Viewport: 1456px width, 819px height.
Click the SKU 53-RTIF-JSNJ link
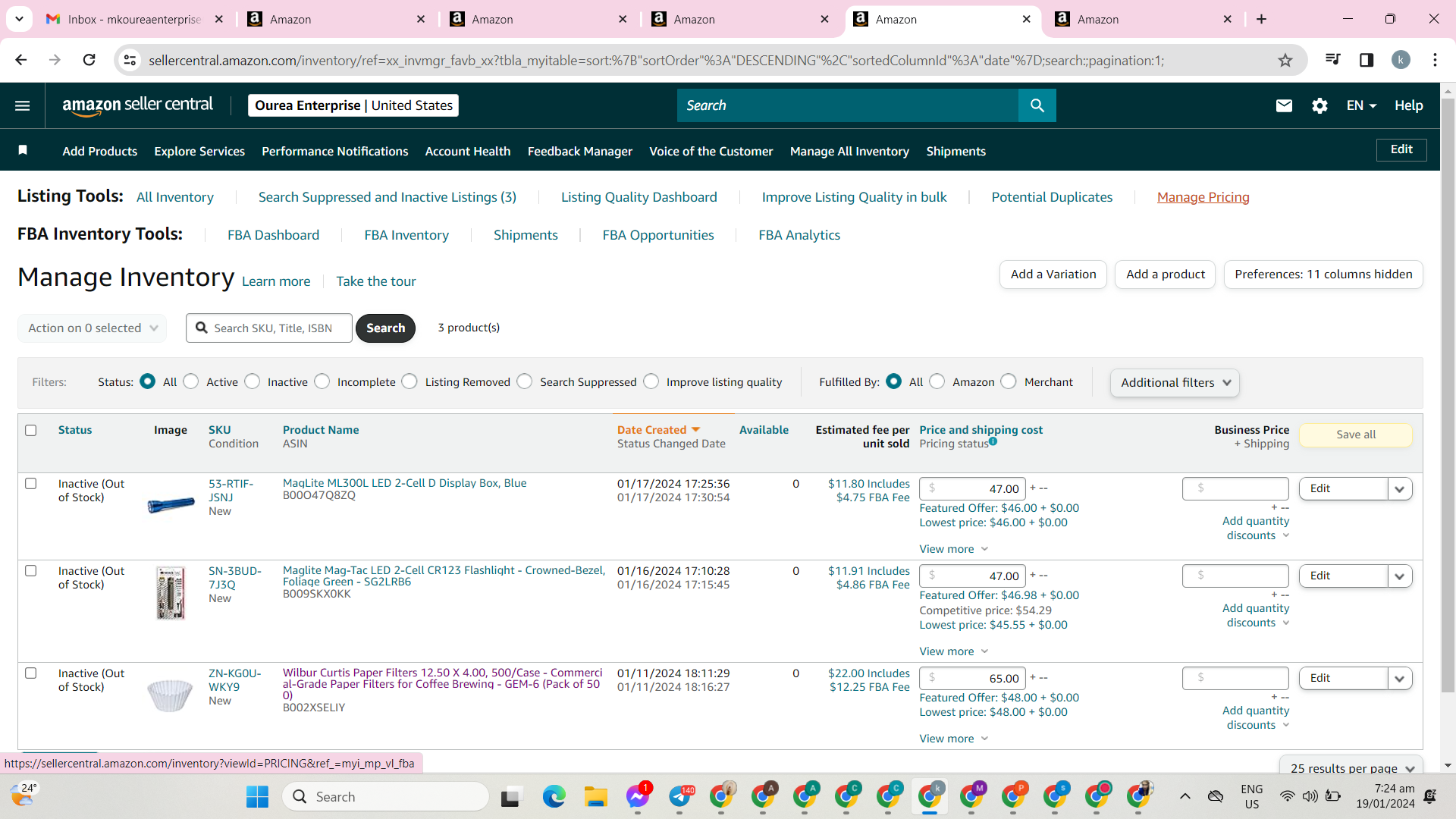coord(231,491)
